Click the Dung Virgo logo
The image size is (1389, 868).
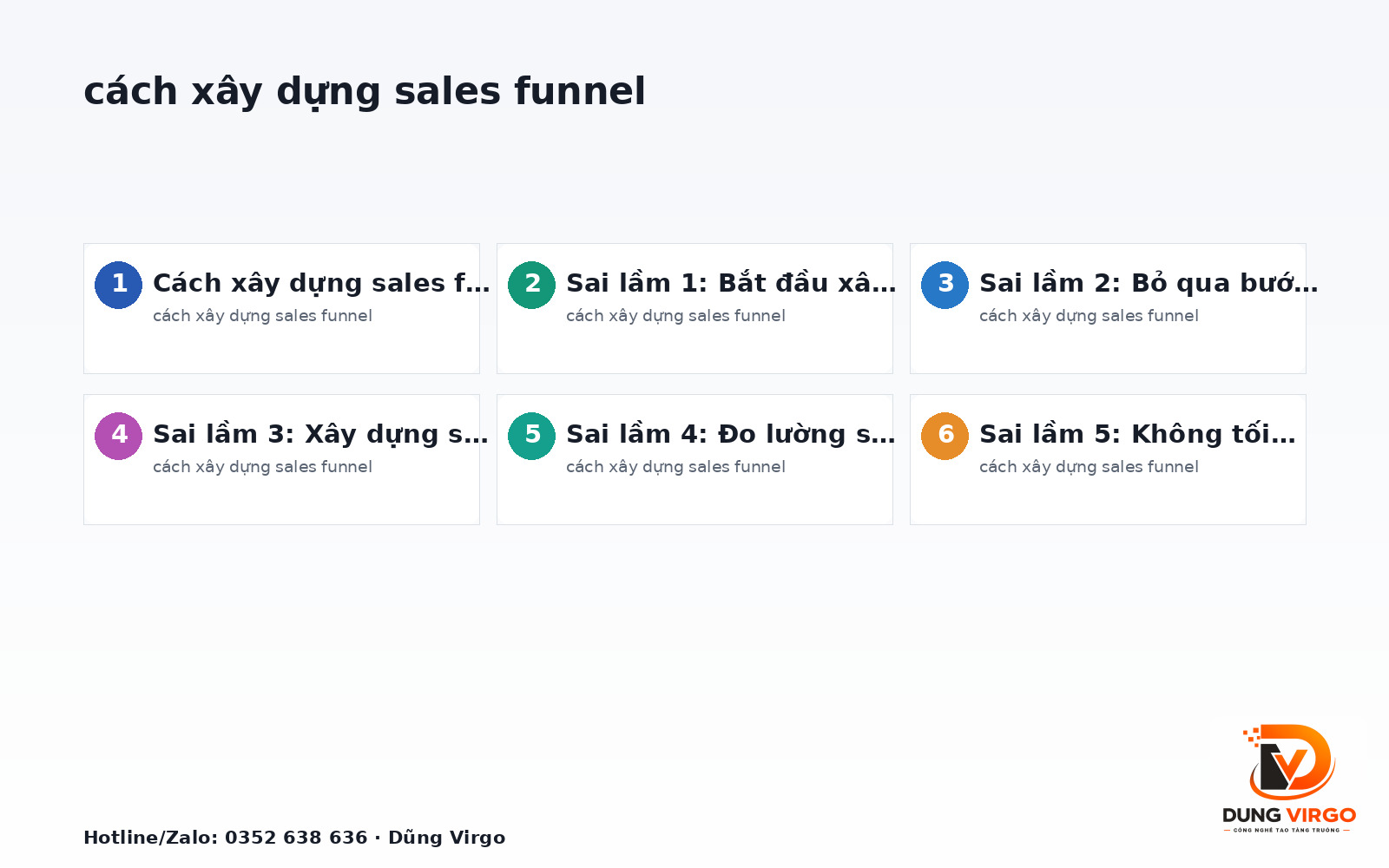(x=1289, y=778)
